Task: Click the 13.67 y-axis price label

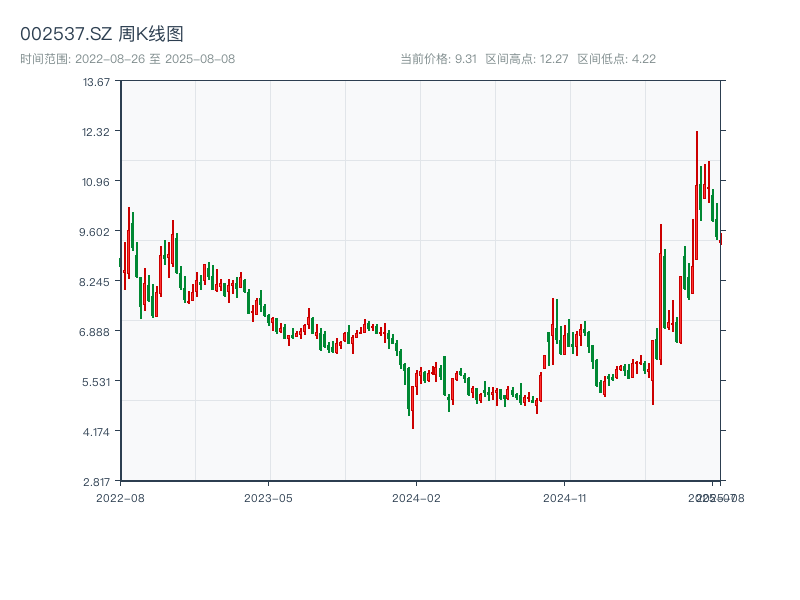Action: 97,82
